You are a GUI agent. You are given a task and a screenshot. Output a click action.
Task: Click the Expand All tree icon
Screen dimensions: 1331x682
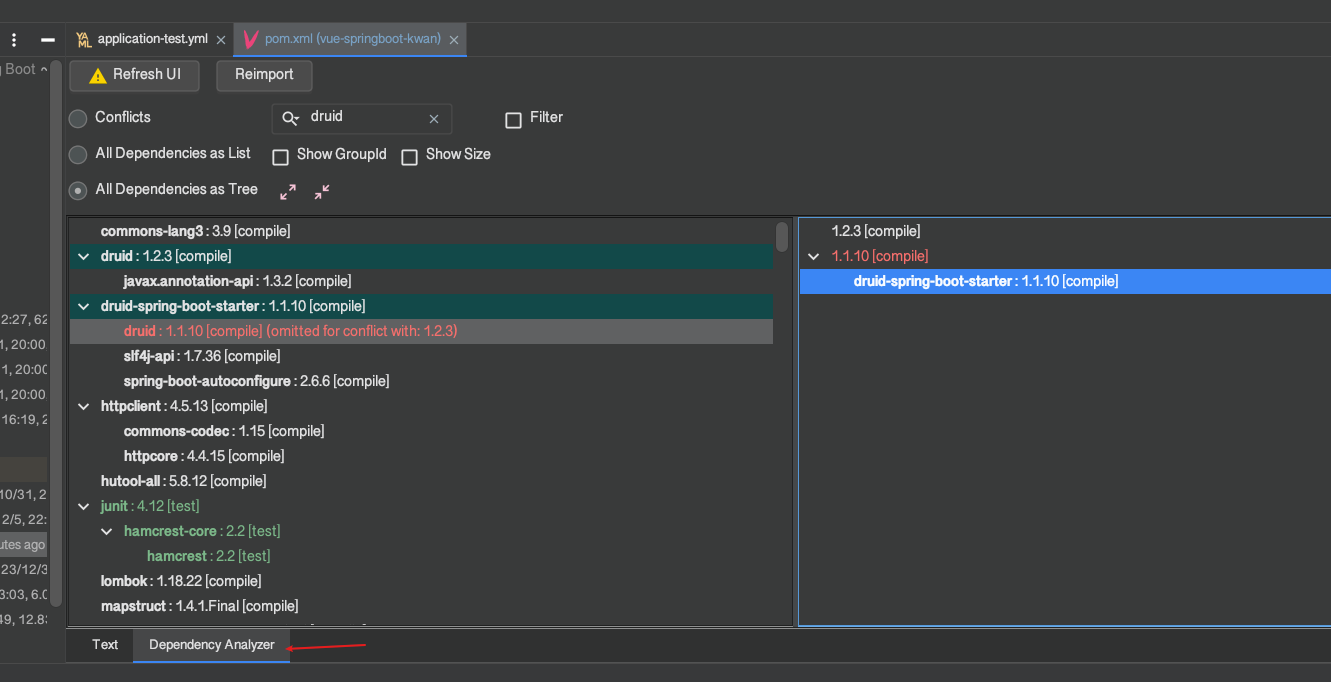[x=288, y=191]
